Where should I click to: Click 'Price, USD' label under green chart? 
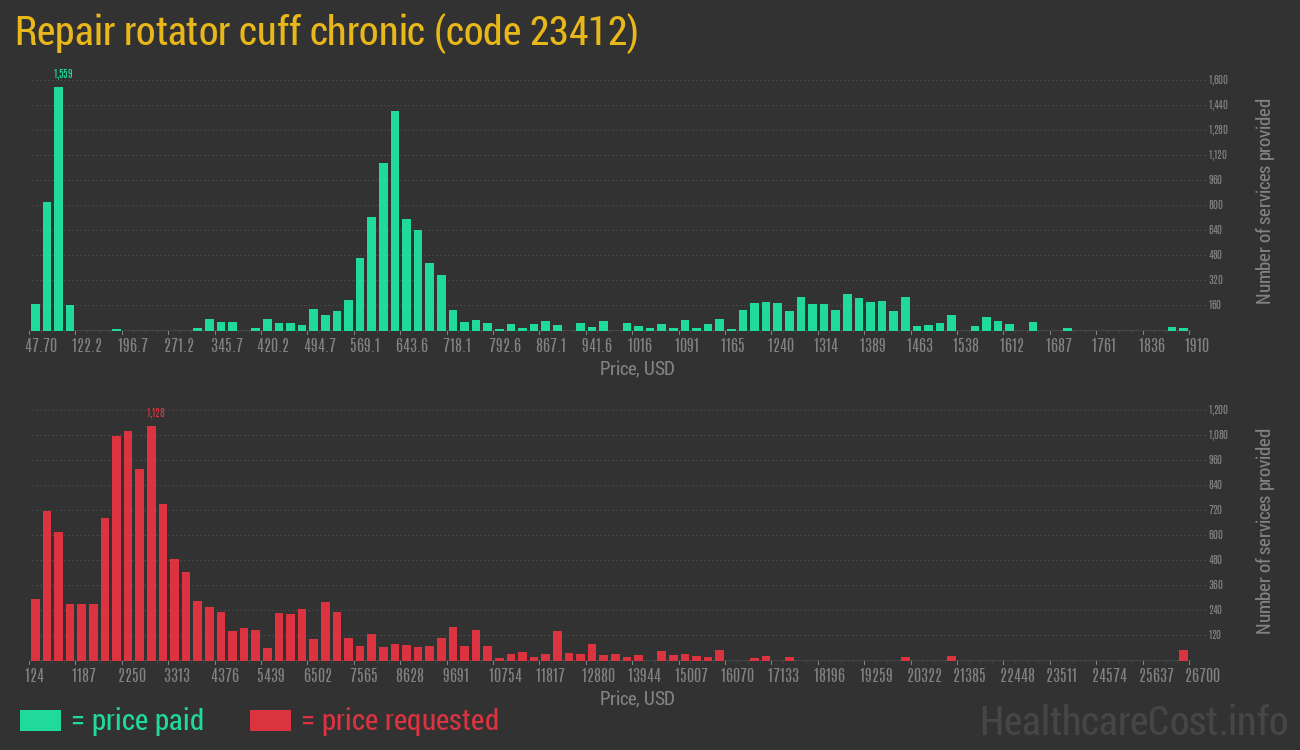coord(637,369)
